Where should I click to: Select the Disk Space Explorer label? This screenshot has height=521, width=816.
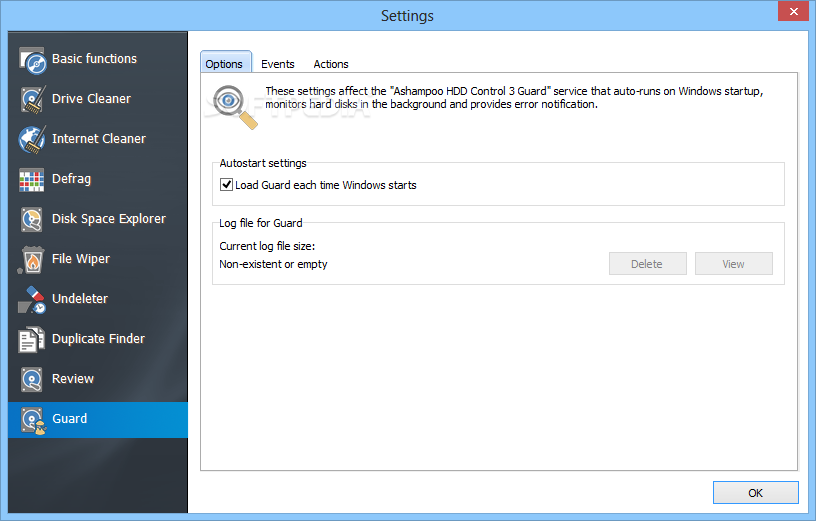coord(109,219)
